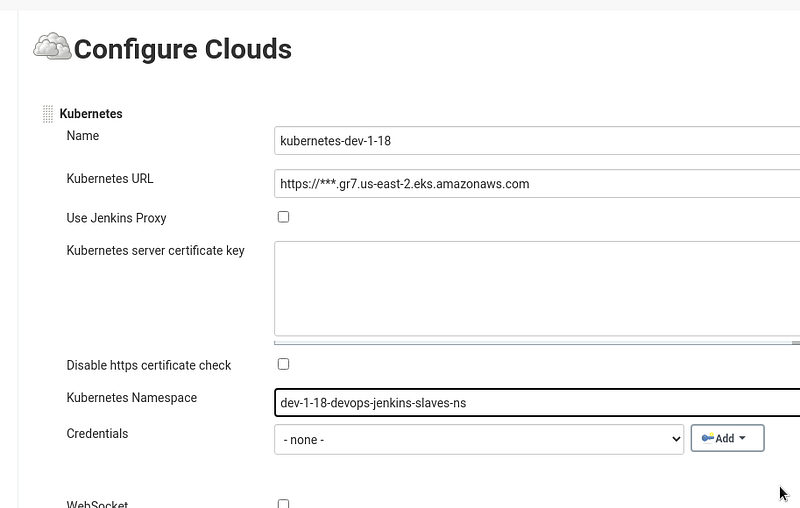
Task: Grab the Kubernetes section drag handle
Action: click(48, 114)
